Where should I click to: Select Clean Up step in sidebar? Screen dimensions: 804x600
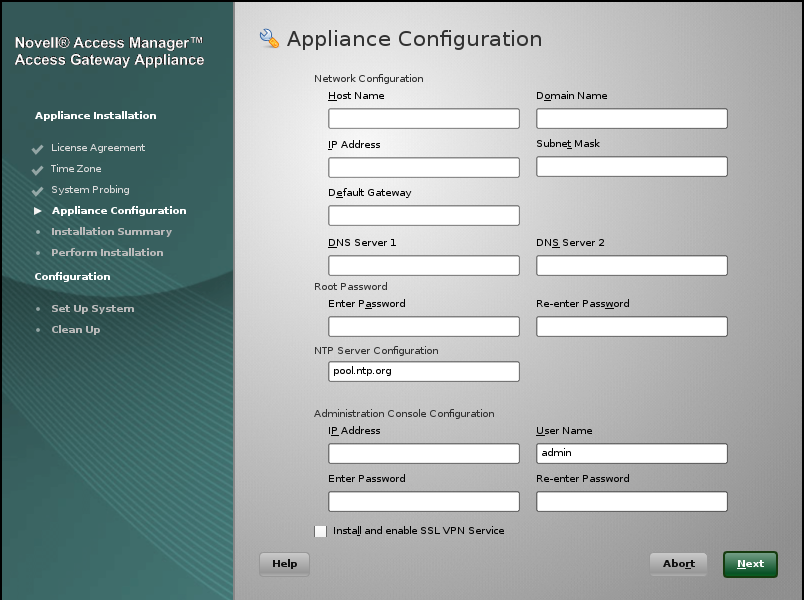point(75,330)
